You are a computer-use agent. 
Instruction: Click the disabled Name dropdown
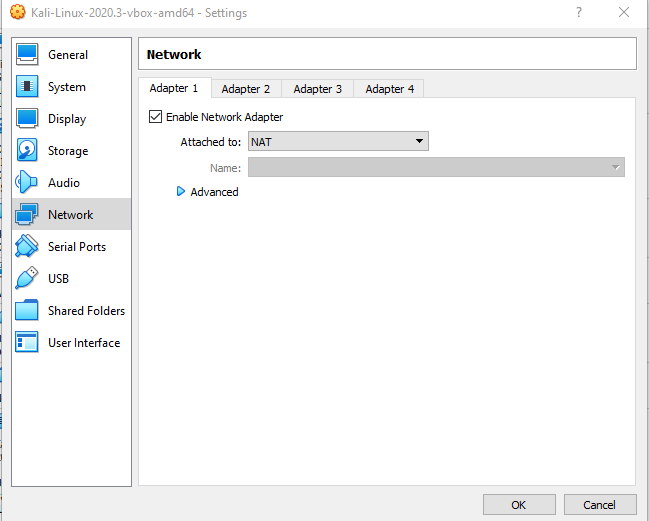(436, 167)
